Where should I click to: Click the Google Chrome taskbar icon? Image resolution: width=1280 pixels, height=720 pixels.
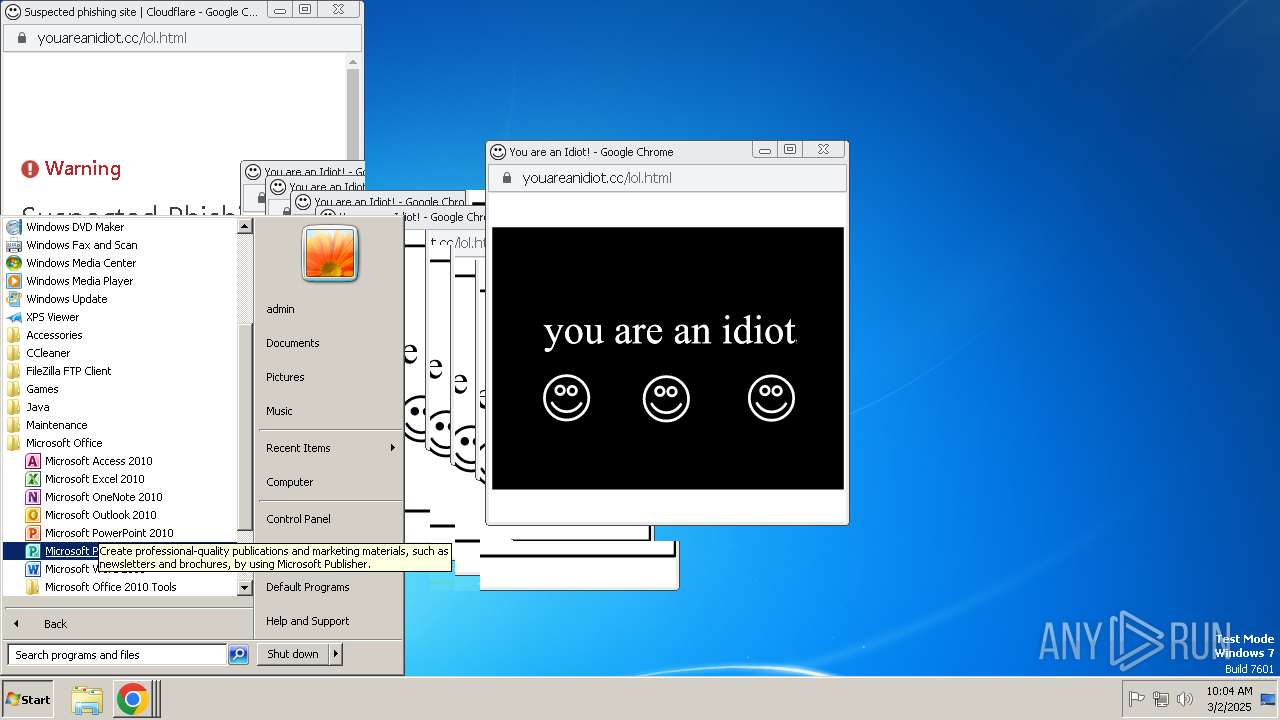point(132,700)
